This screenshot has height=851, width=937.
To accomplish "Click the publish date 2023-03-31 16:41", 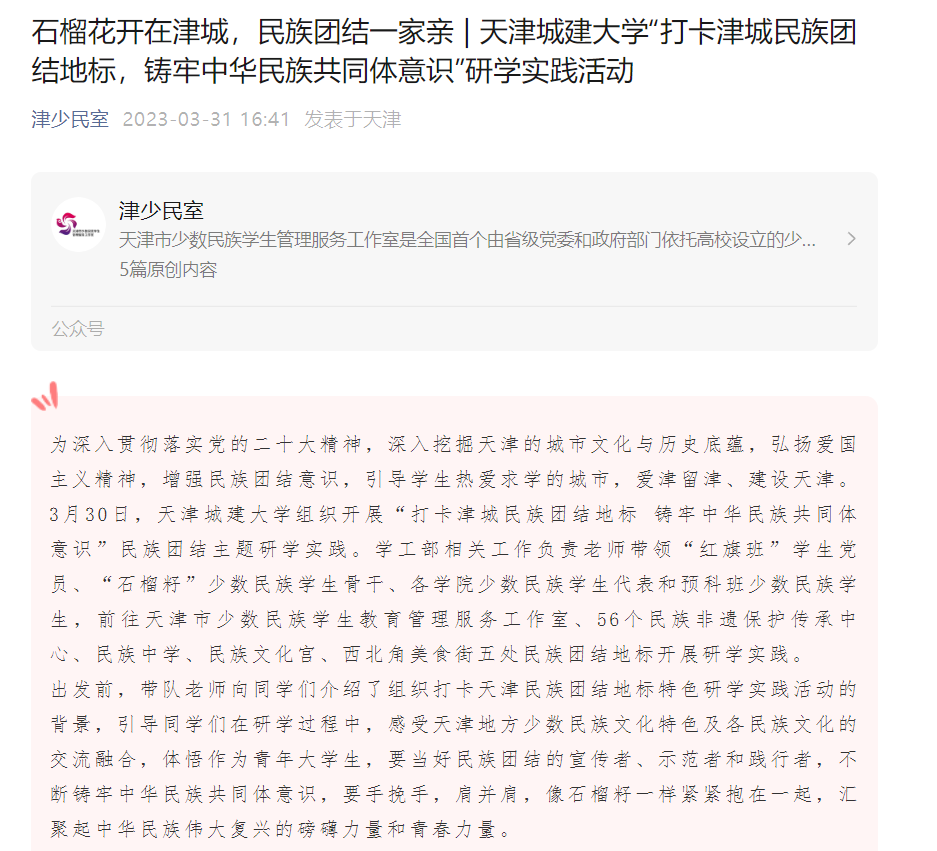I will (206, 120).
